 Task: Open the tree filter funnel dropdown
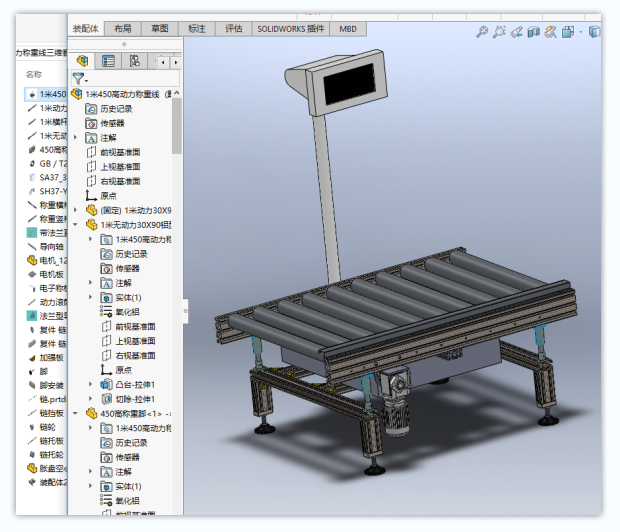(81, 78)
